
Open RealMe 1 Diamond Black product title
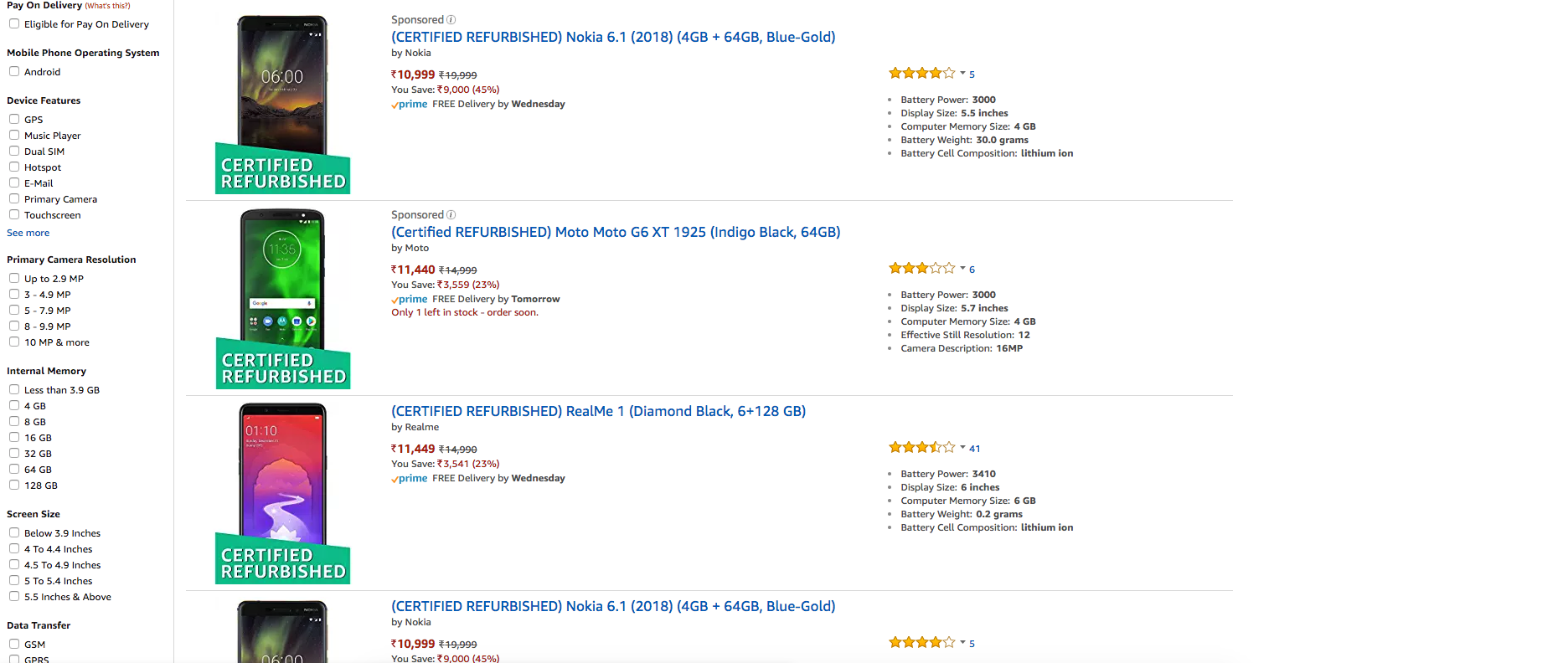pos(598,411)
